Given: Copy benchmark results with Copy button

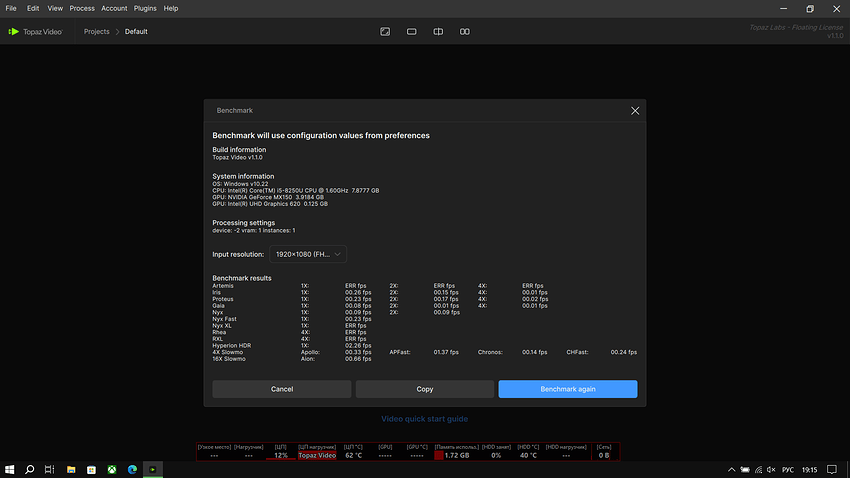Looking at the screenshot, I should [x=425, y=389].
